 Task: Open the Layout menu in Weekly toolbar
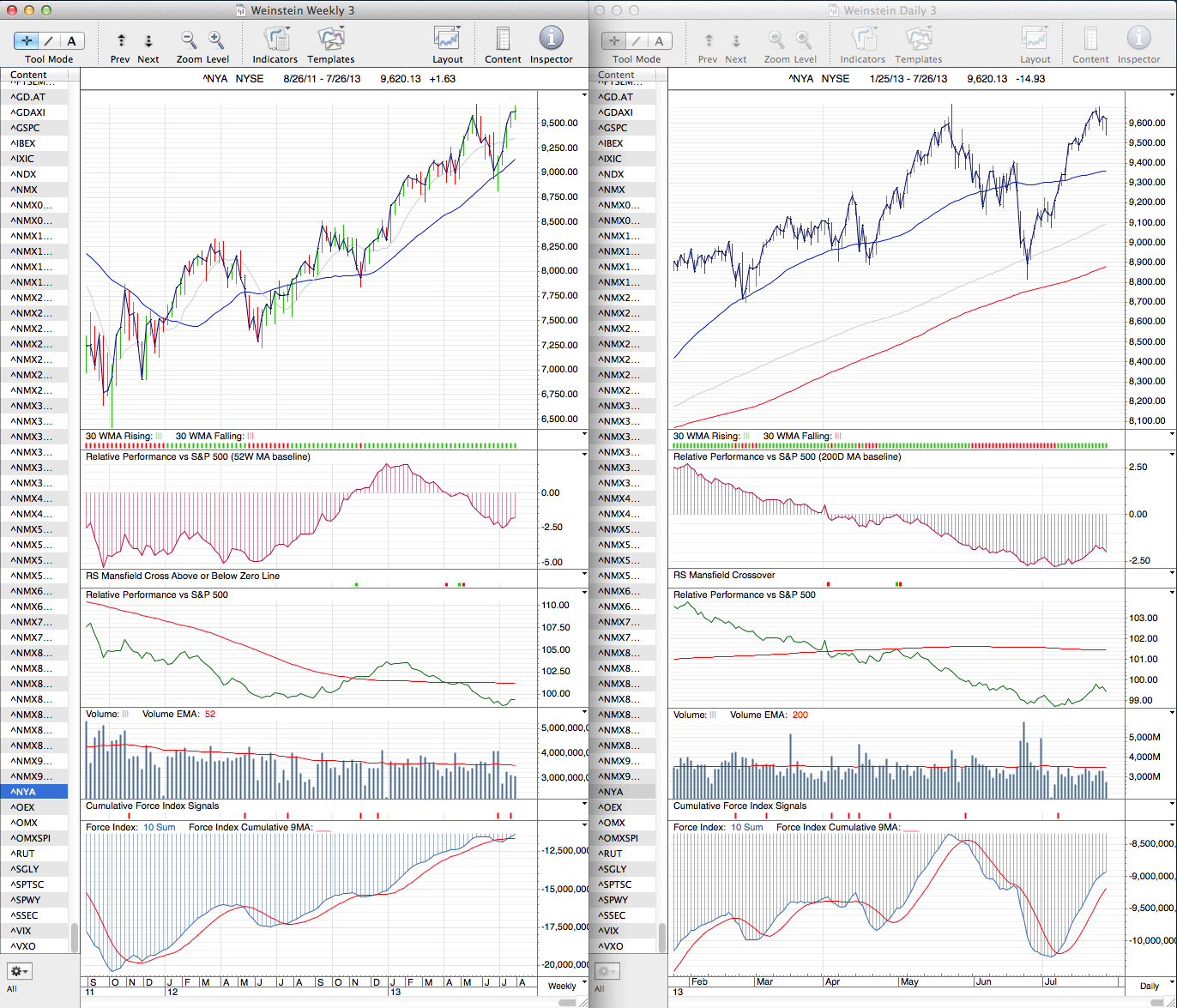click(447, 40)
